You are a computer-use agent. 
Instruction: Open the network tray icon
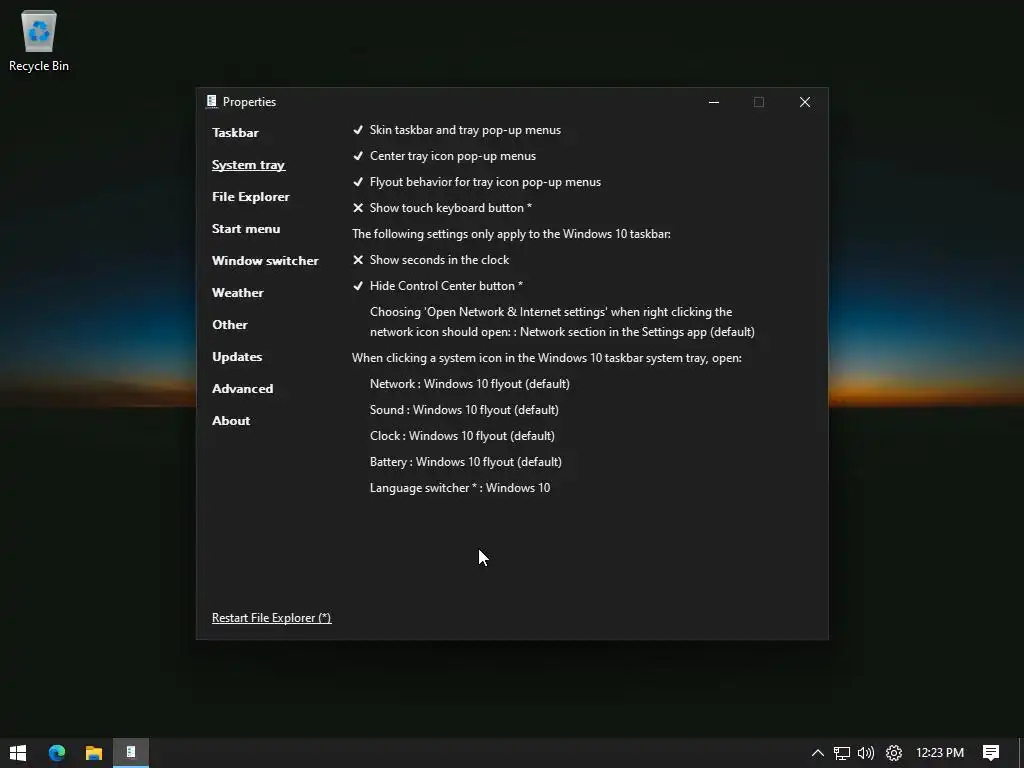click(x=842, y=753)
